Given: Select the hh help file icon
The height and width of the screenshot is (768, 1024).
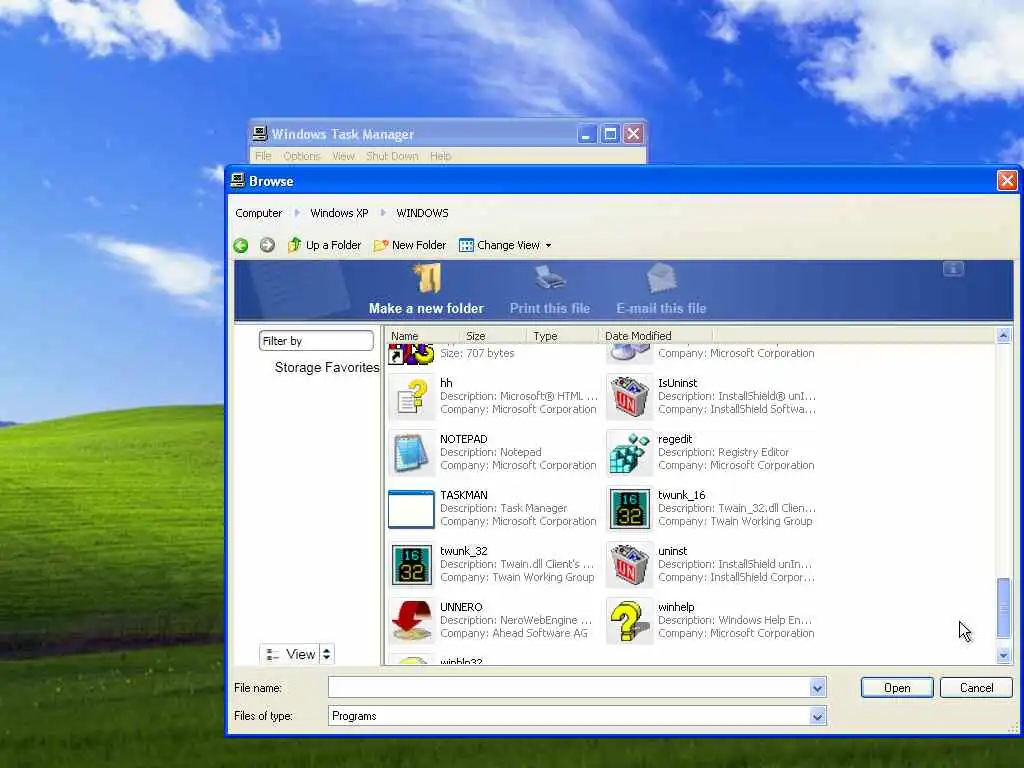Looking at the screenshot, I should coord(411,396).
